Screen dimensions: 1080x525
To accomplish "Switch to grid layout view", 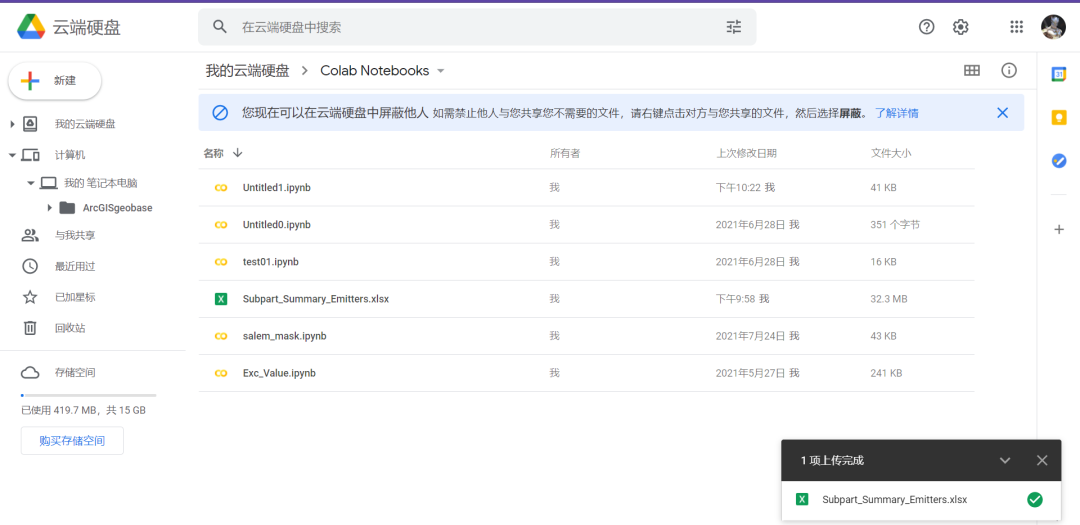I will tap(972, 70).
